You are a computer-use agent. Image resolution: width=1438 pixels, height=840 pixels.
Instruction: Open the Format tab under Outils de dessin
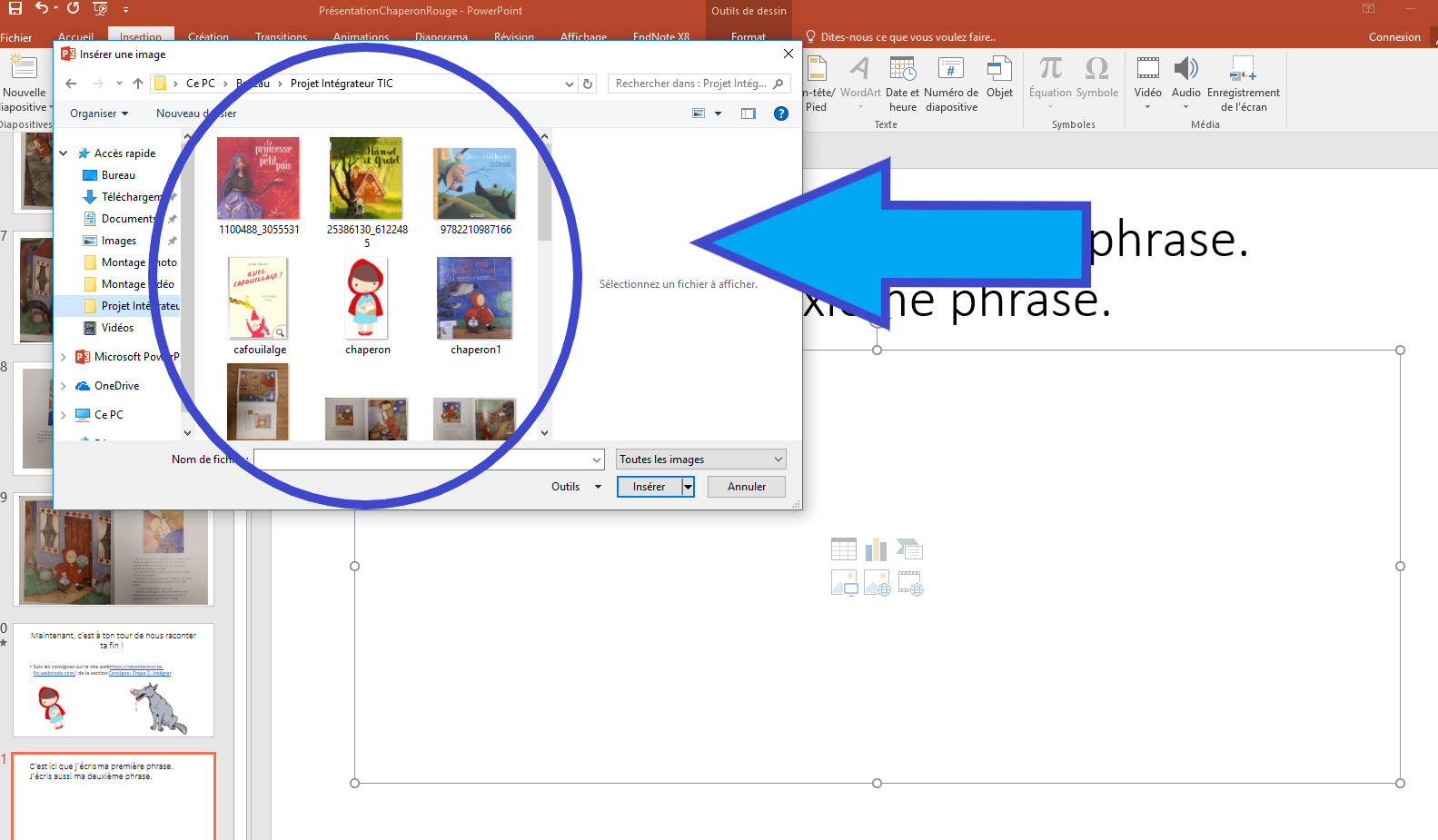tap(749, 37)
